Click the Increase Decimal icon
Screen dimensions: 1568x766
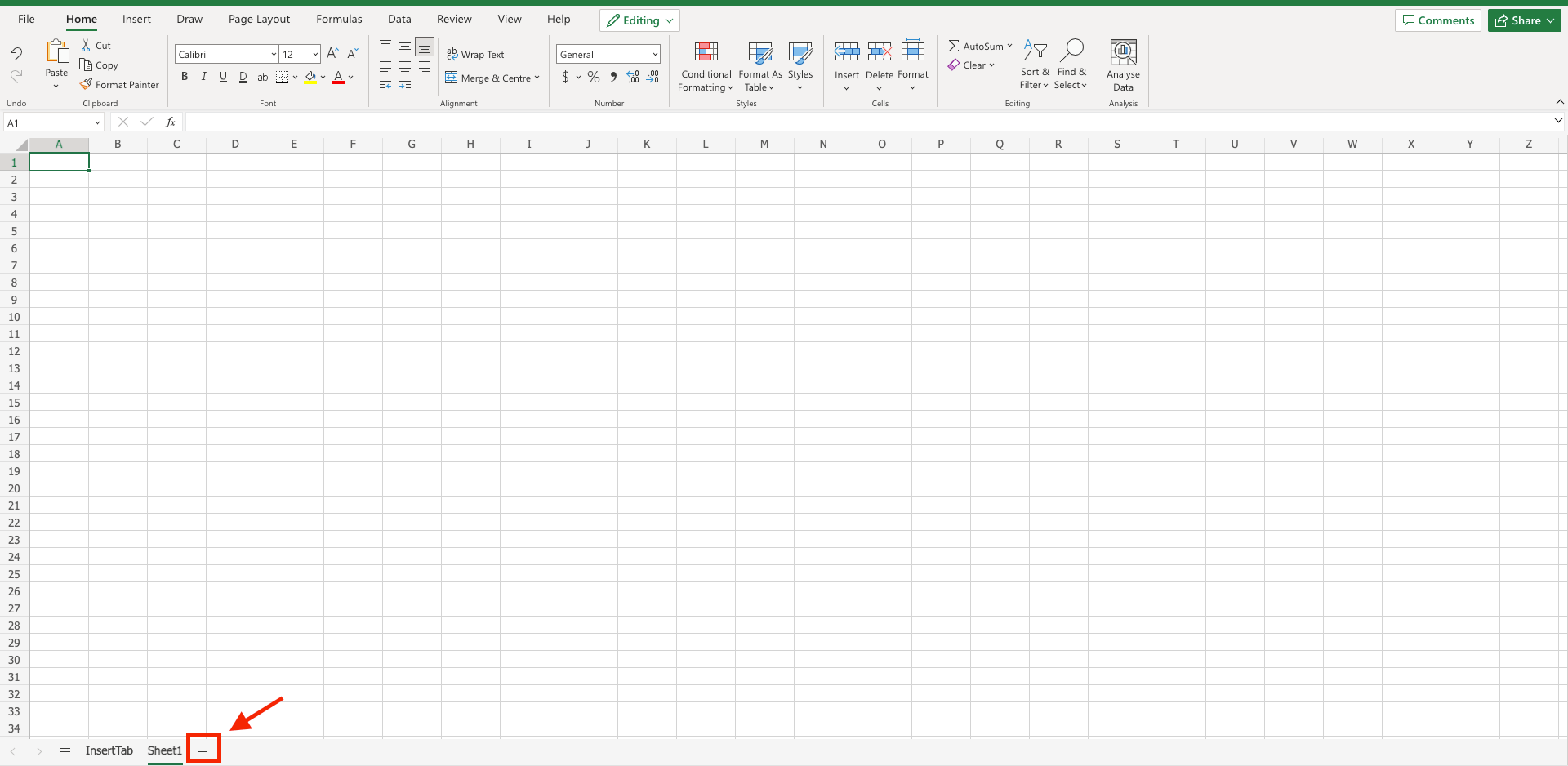coord(633,77)
